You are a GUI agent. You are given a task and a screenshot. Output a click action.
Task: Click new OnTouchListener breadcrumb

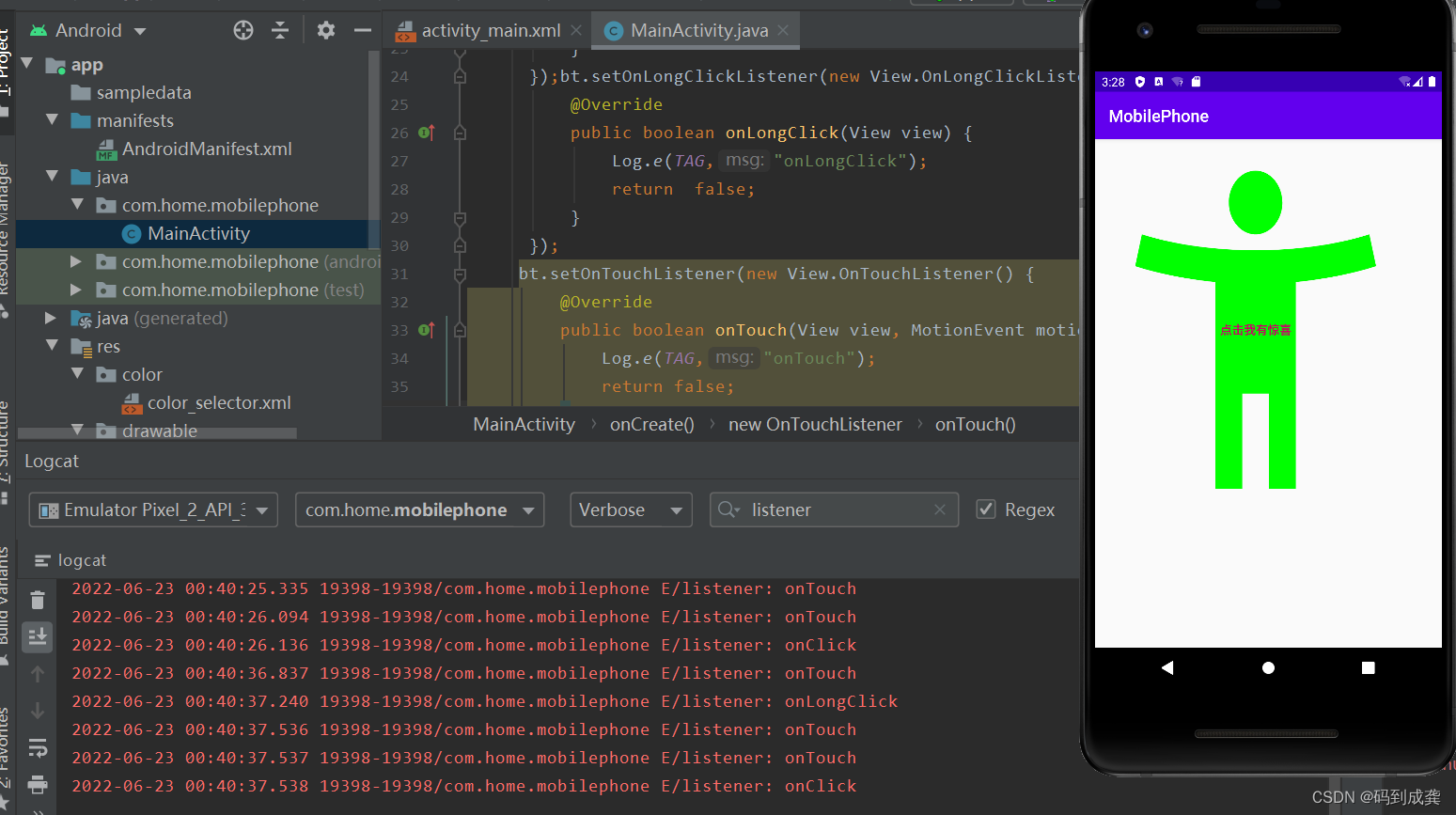(x=815, y=424)
